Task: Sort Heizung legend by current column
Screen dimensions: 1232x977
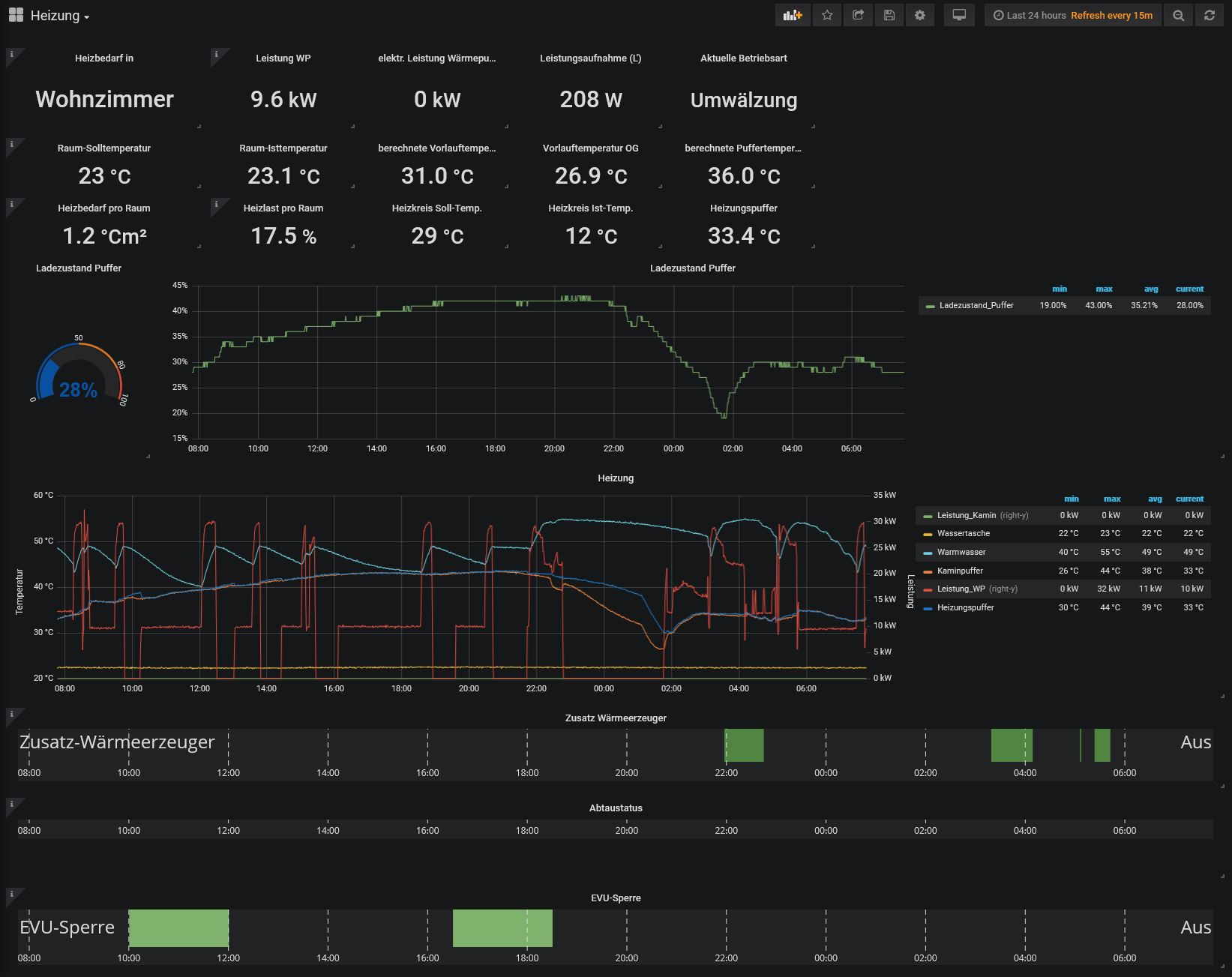Action: click(x=1189, y=499)
